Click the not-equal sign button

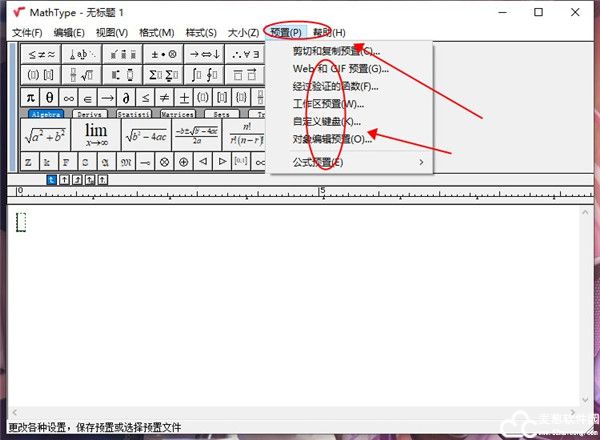[164, 97]
